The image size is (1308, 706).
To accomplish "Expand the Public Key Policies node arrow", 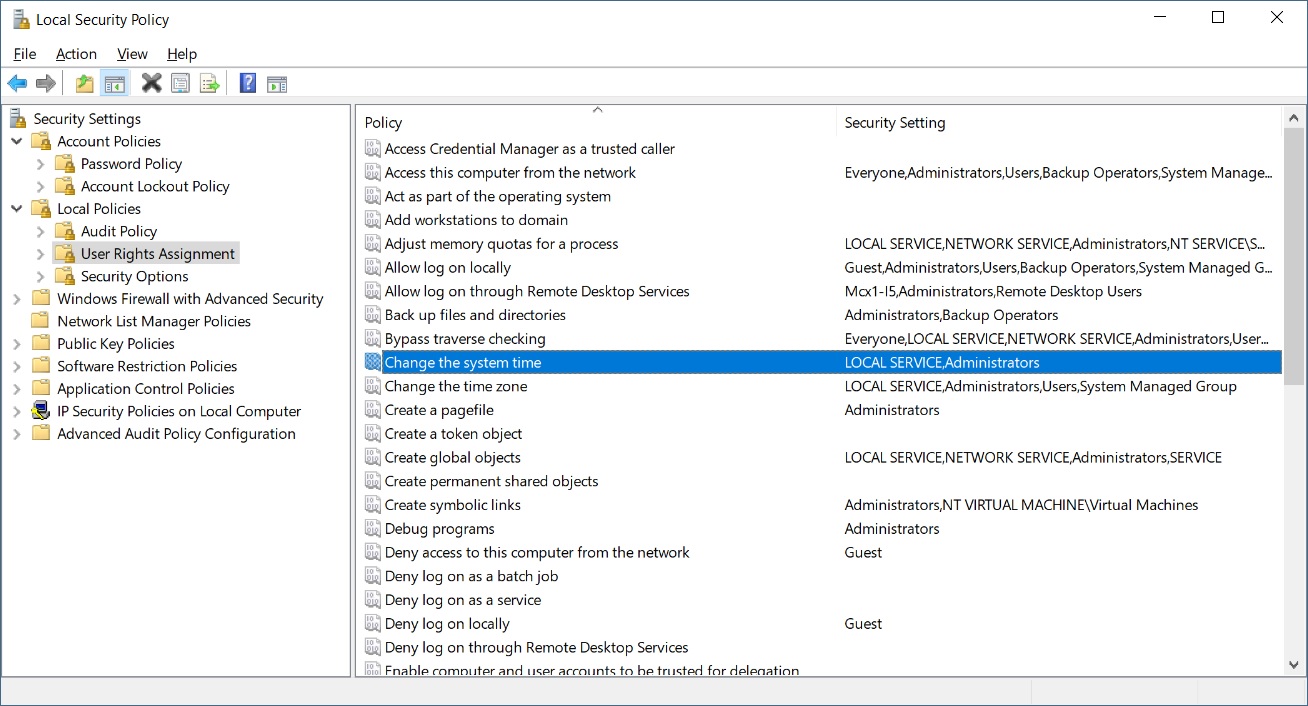I will pos(17,344).
